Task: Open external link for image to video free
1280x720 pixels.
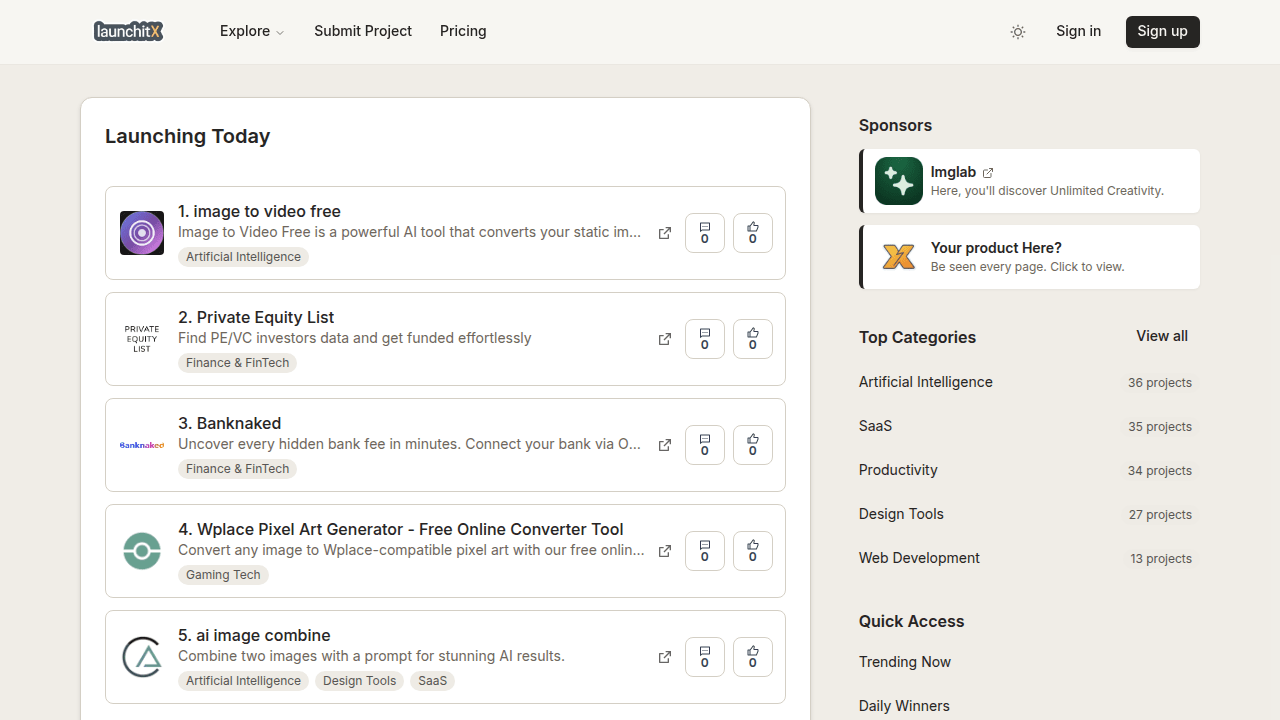Action: coord(665,233)
